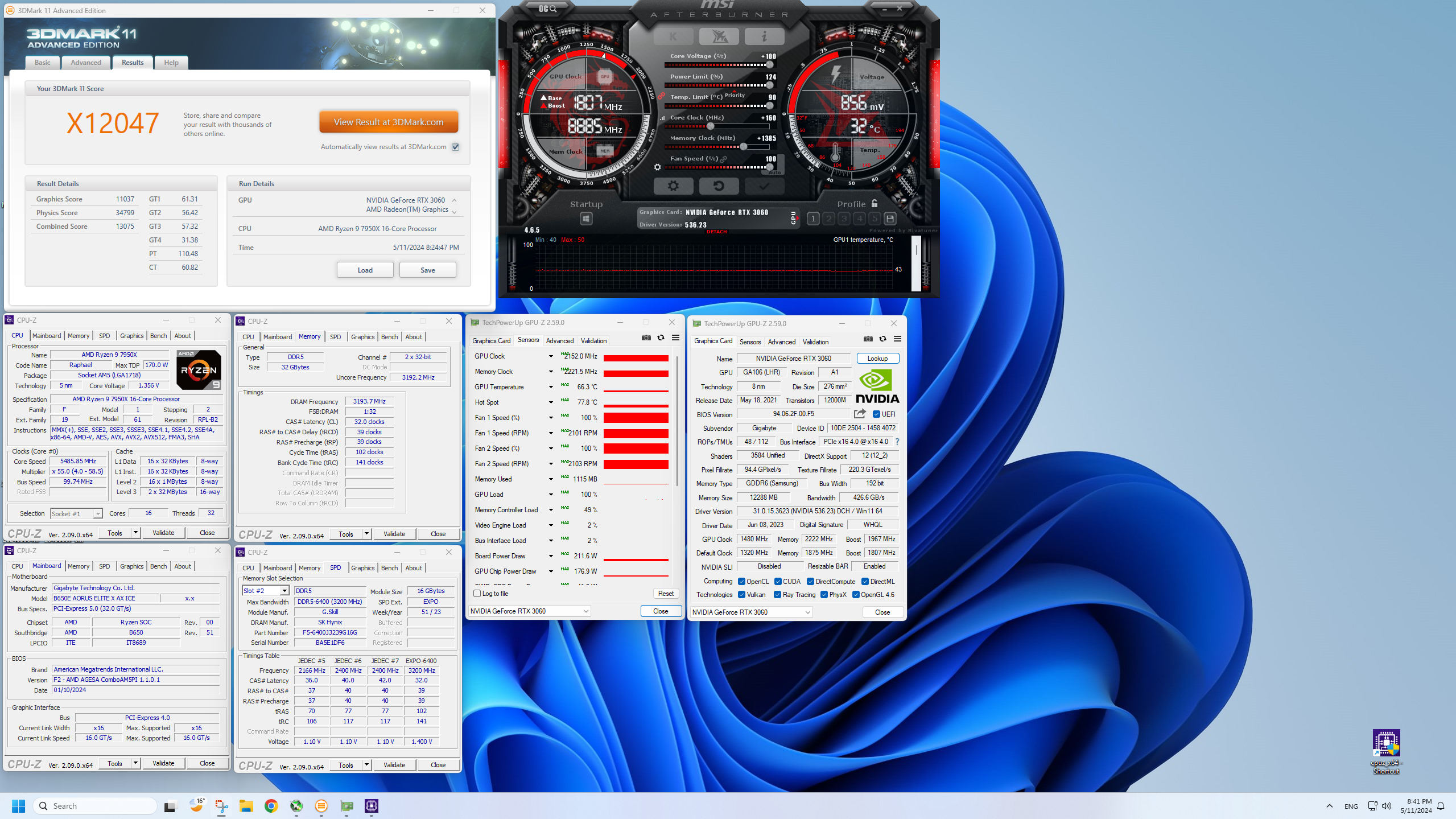Open Validation tab in GPU-Z Graphics Card window
The image size is (1456, 819).
point(815,342)
